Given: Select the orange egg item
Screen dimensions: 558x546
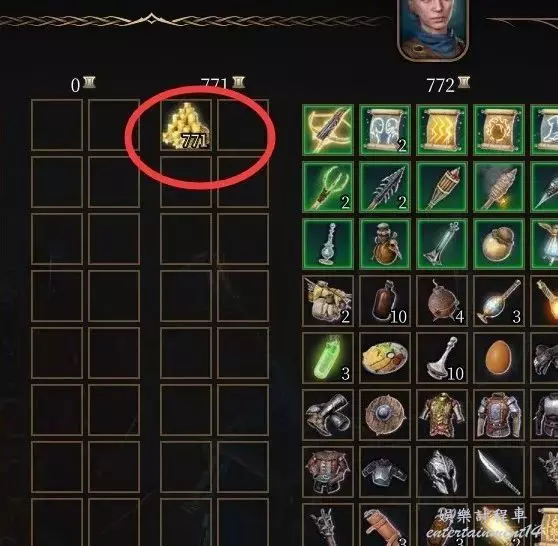Looking at the screenshot, I should [x=499, y=358].
